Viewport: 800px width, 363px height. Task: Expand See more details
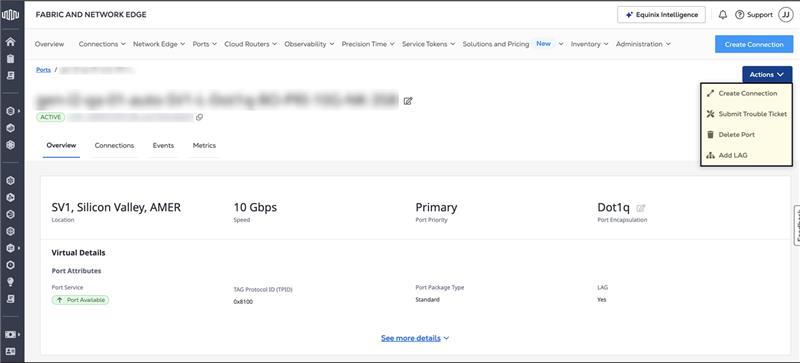click(415, 338)
